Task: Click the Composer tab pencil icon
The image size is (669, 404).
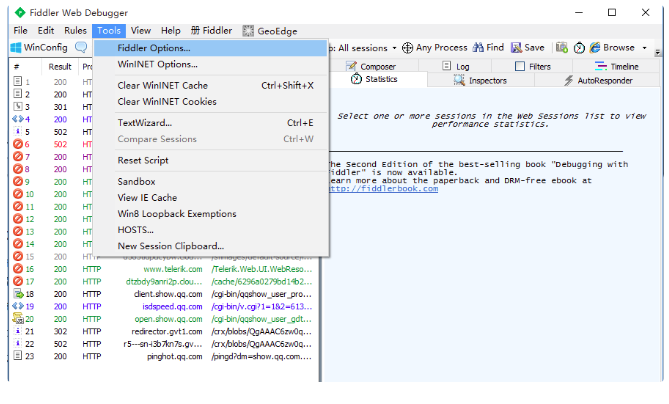Action: 351,66
